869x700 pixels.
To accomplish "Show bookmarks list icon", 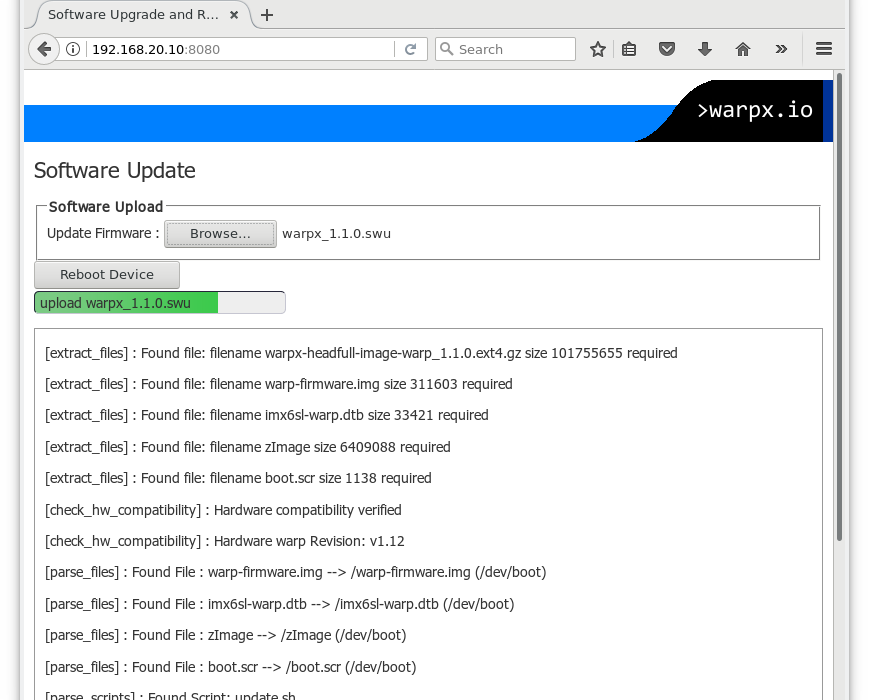I will coord(629,49).
